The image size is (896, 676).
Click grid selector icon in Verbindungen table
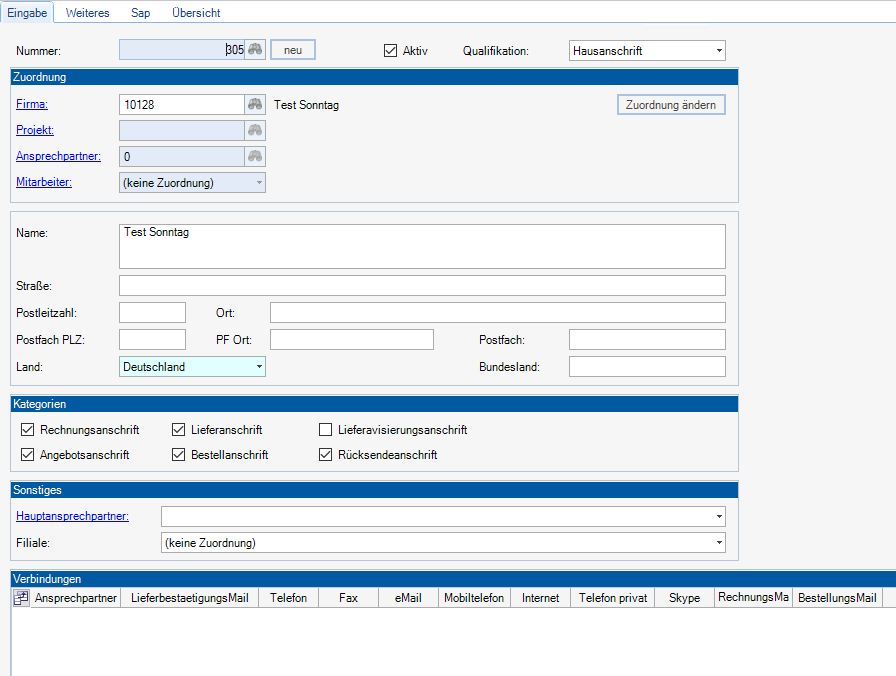(21, 598)
